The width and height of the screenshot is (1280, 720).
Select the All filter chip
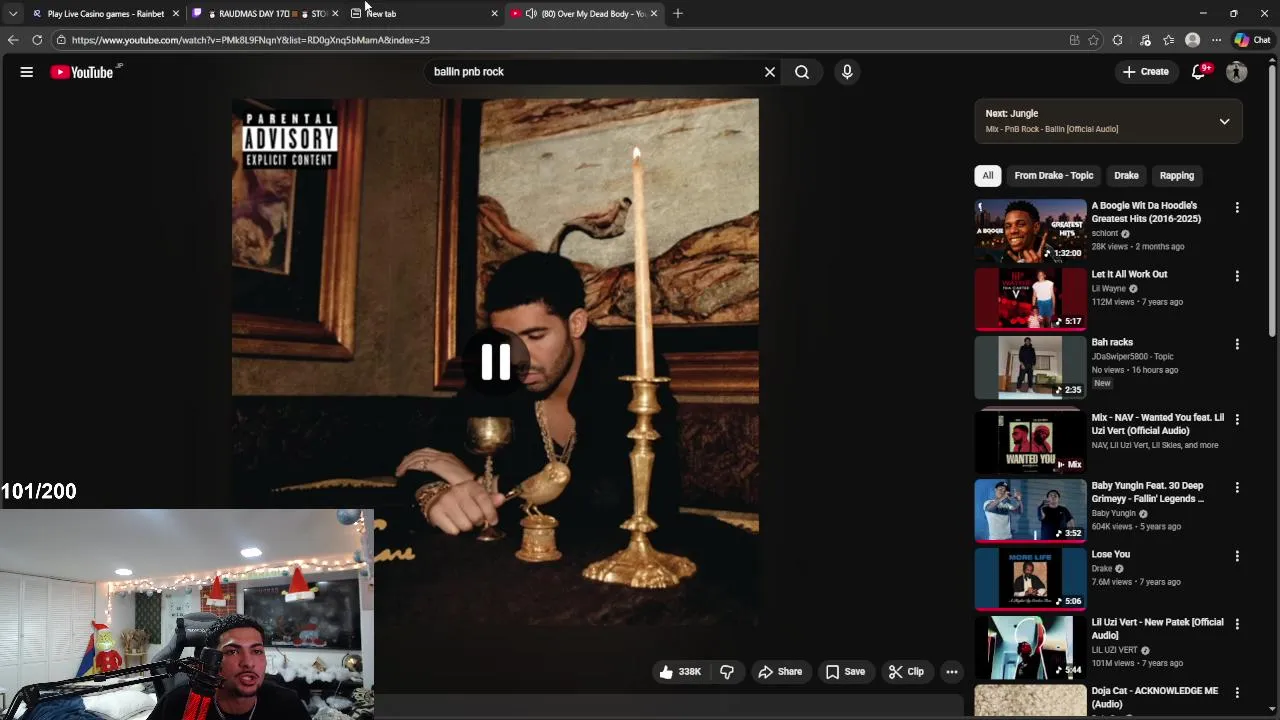point(988,175)
